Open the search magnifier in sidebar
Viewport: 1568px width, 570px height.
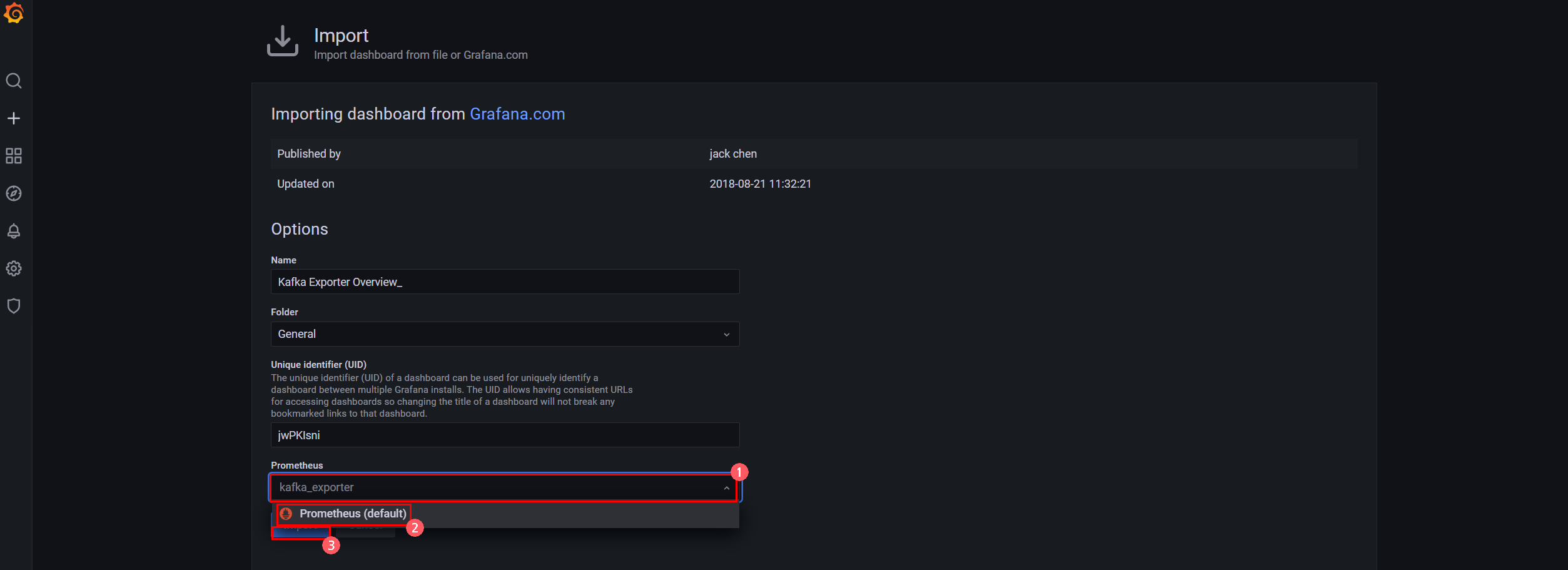coord(14,81)
